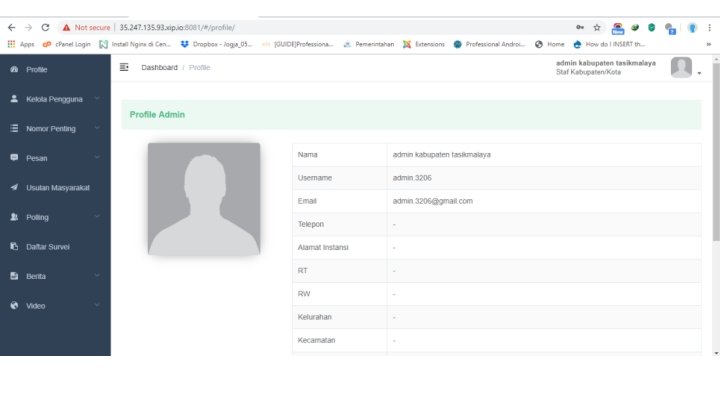Expand Polling submenu chevron

point(97,216)
